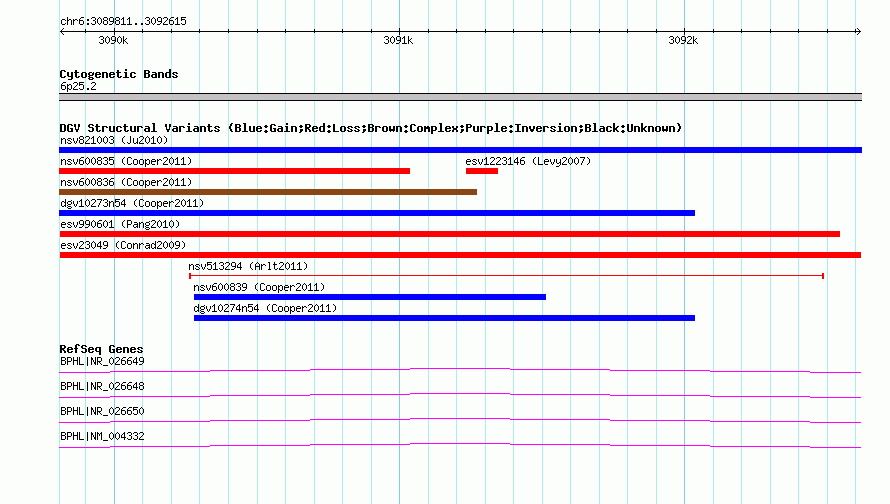Click the chr6:3089811..3092615 coordinate label
Screen dimensions: 890x504
123,21
